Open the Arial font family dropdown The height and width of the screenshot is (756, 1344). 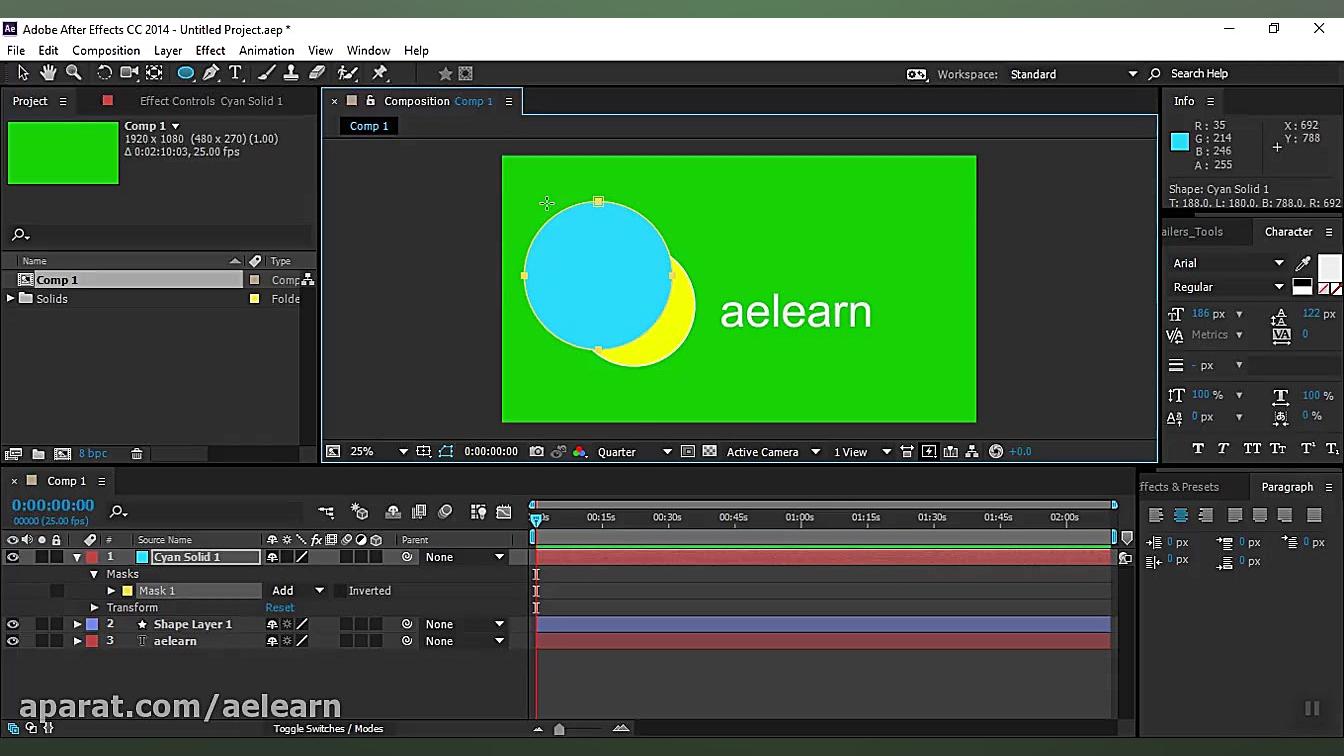pos(1228,263)
